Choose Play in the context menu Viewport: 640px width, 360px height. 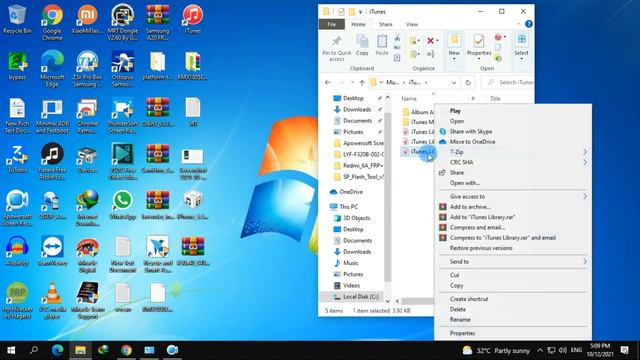click(513, 111)
